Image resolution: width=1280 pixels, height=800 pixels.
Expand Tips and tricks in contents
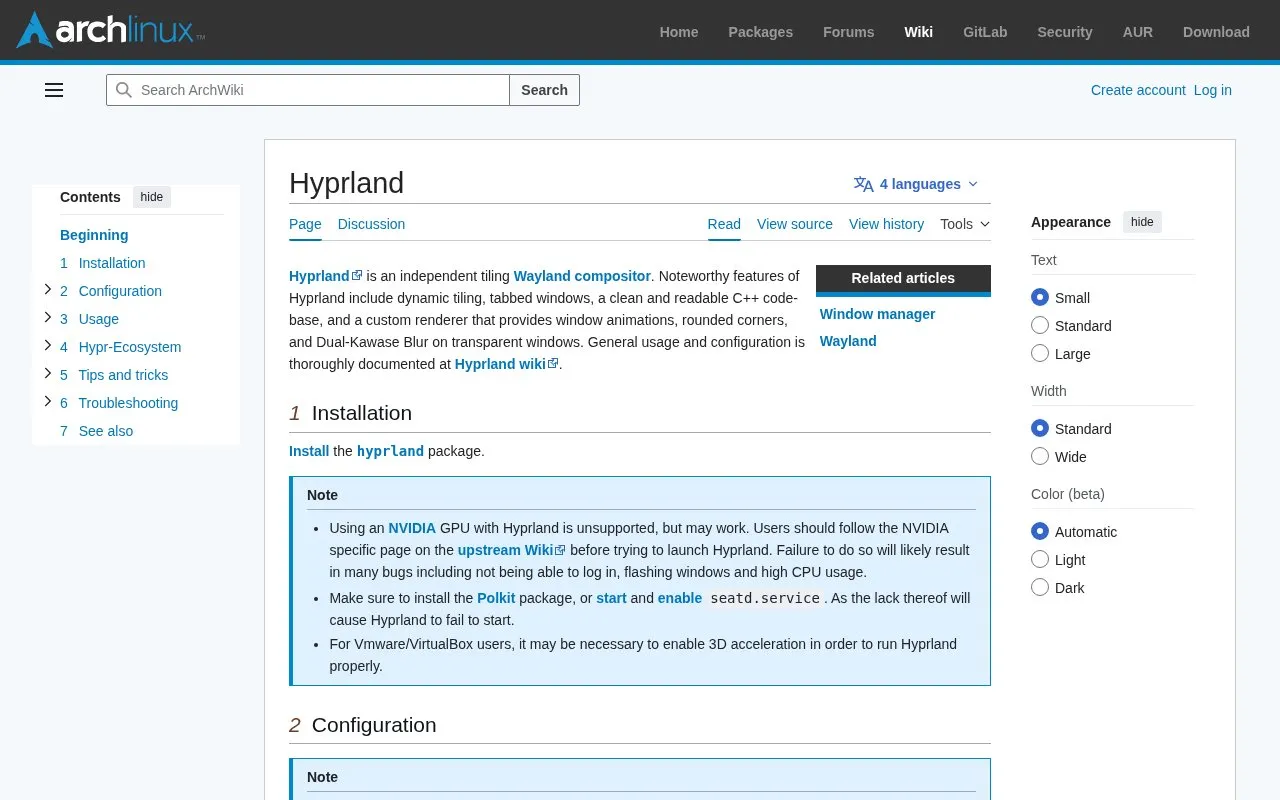click(x=47, y=374)
